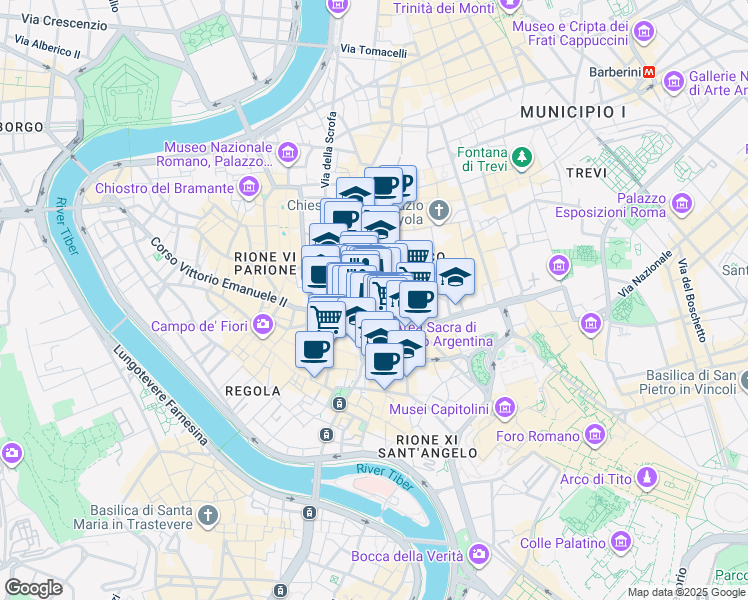
Task: Click the shopping cart marker left of cluster
Action: coord(327,319)
